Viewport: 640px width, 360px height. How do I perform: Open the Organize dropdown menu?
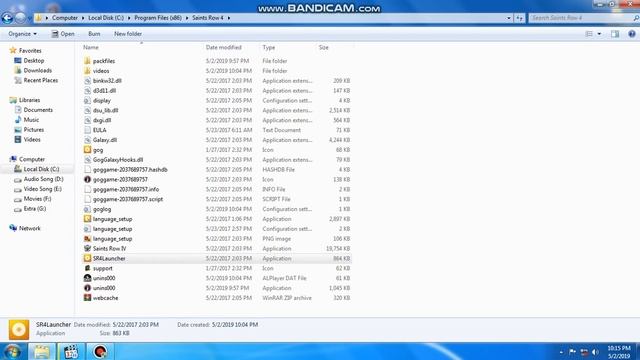click(x=22, y=34)
